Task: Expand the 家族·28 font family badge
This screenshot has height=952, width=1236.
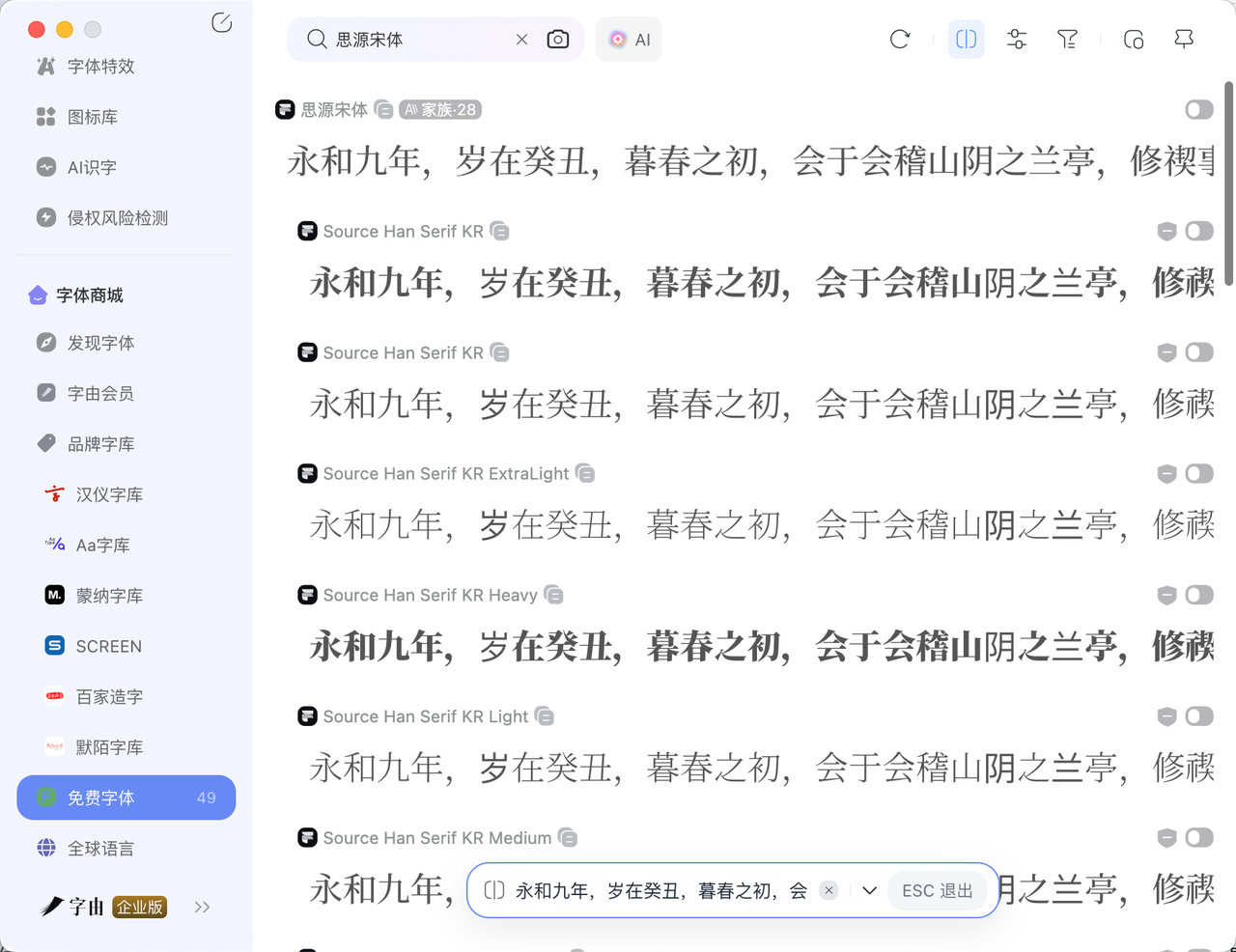Action: (x=440, y=110)
